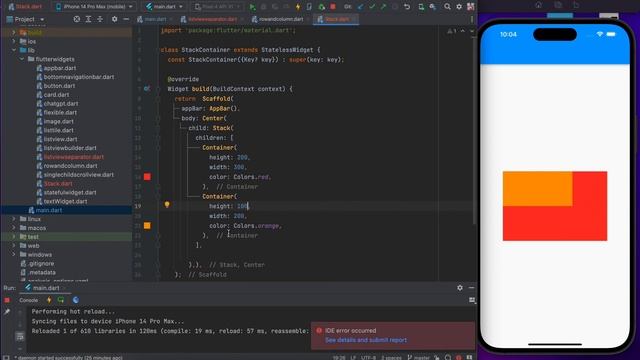Click the orange box in iPhone simulator
The image size is (640, 360).
click(537, 189)
